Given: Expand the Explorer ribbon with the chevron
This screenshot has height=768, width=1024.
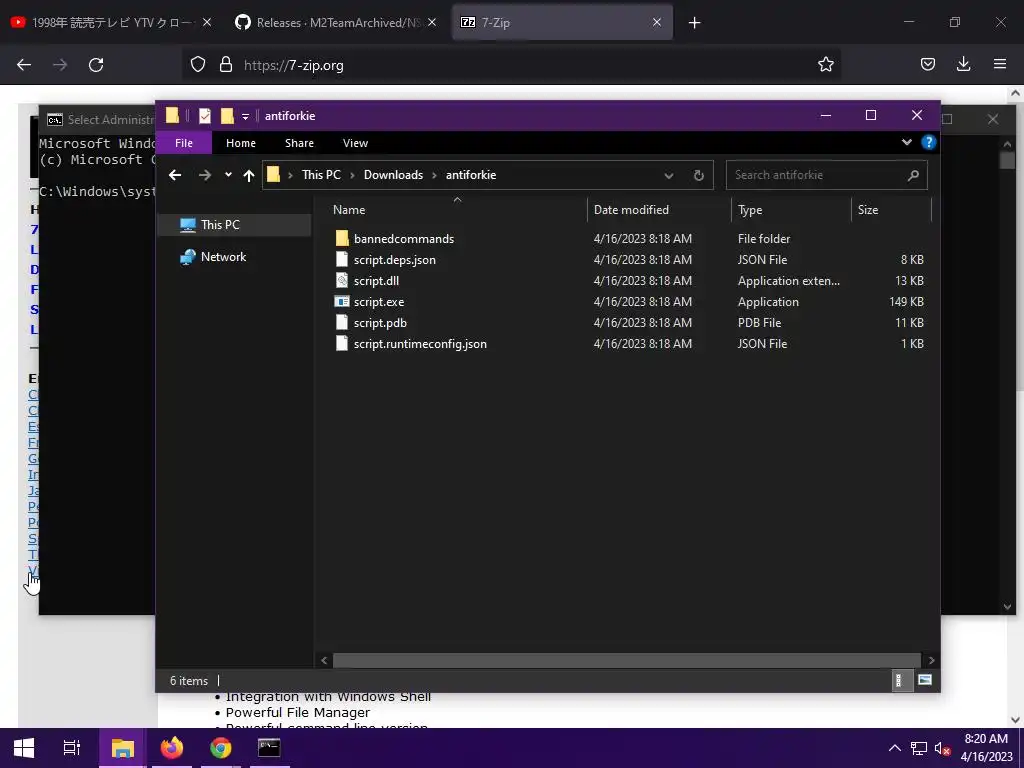Looking at the screenshot, I should pos(906,142).
